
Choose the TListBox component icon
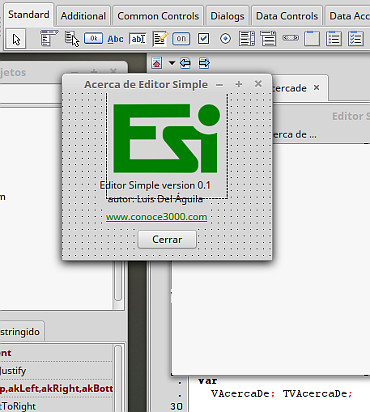pos(247,39)
